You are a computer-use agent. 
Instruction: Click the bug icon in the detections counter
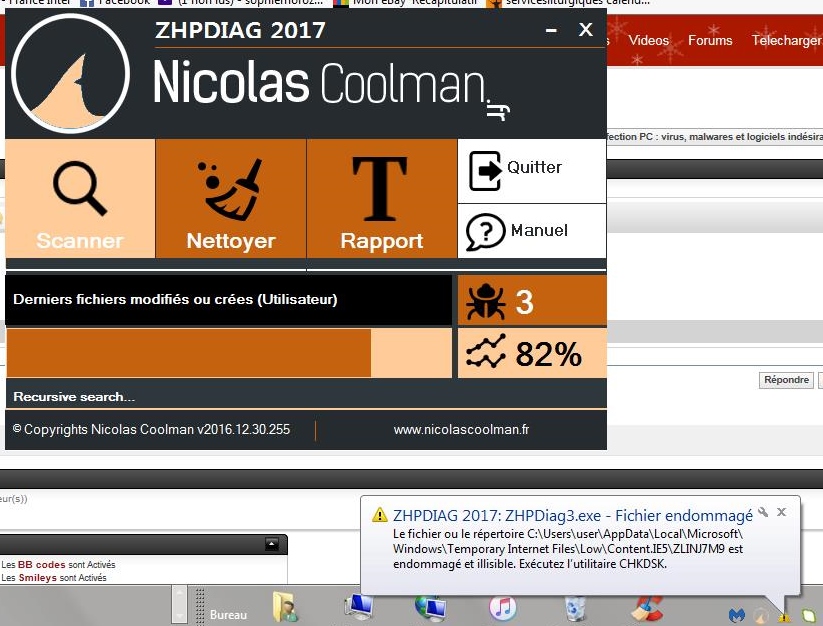tap(486, 301)
